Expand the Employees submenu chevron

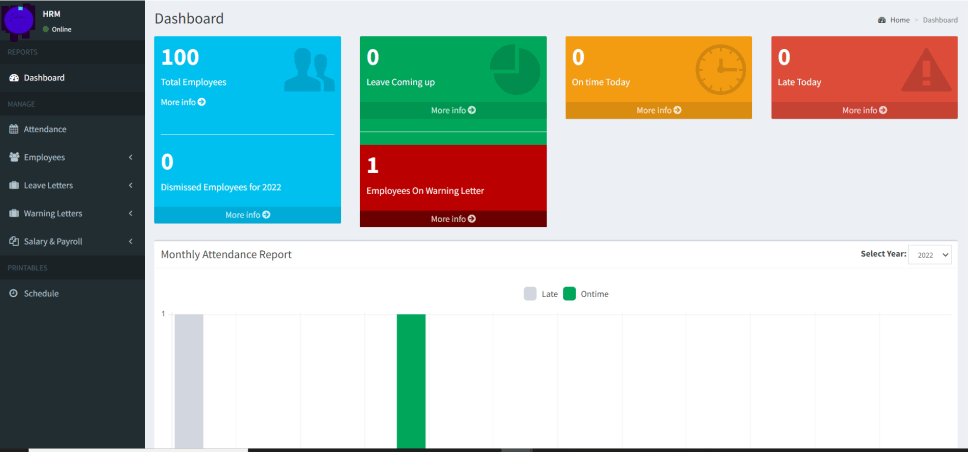pyautogui.click(x=131, y=157)
